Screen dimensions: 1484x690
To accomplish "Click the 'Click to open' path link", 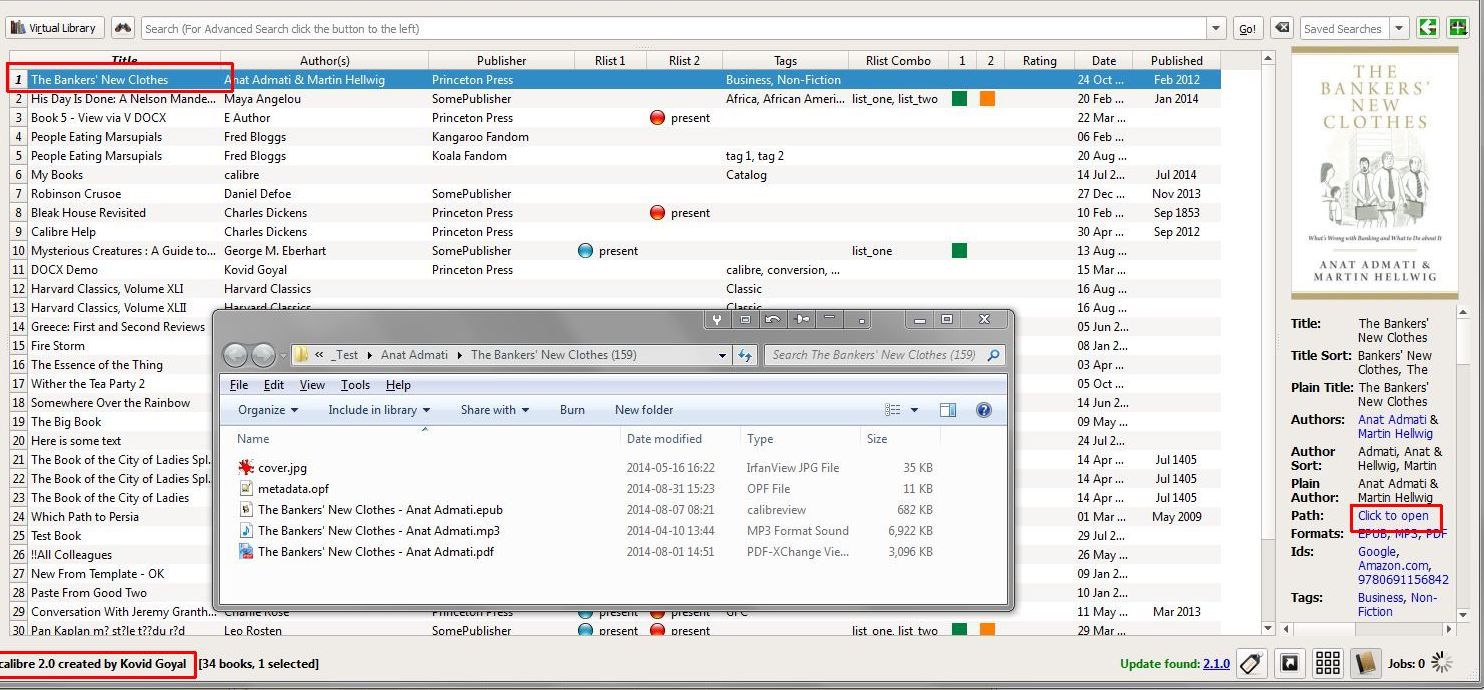I will pos(1393,516).
